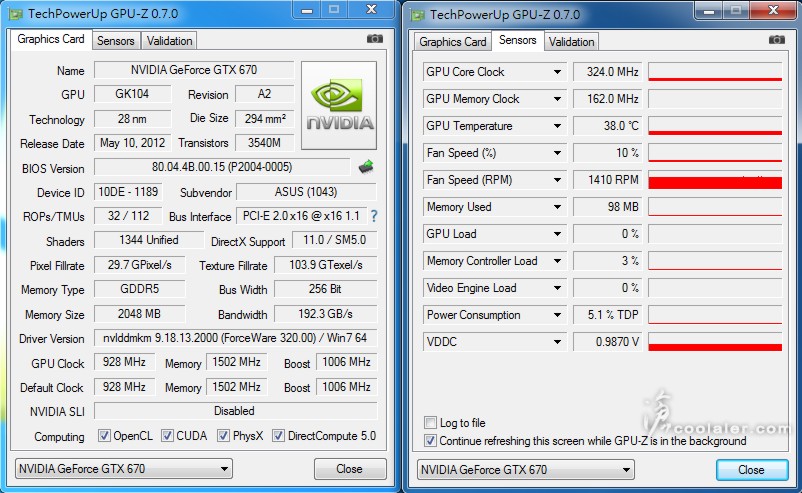Open Memory Used sensor dropdown
802x493 pixels.
click(557, 207)
